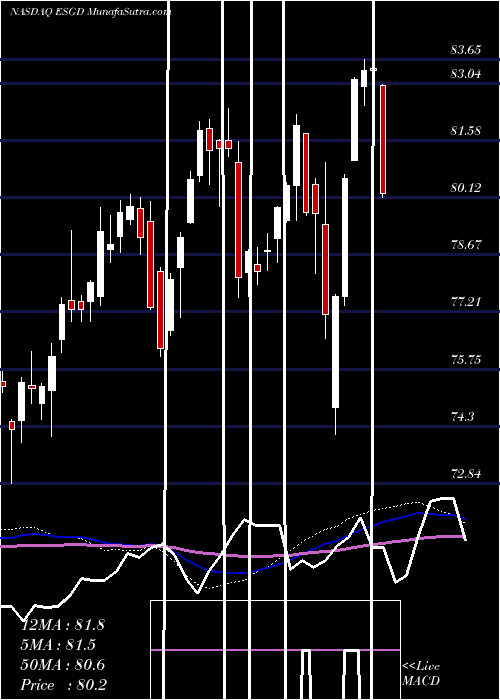Viewport: 500px width, 700px height.
Task: Click the 77.21 price axis label
Action: [x=466, y=302]
